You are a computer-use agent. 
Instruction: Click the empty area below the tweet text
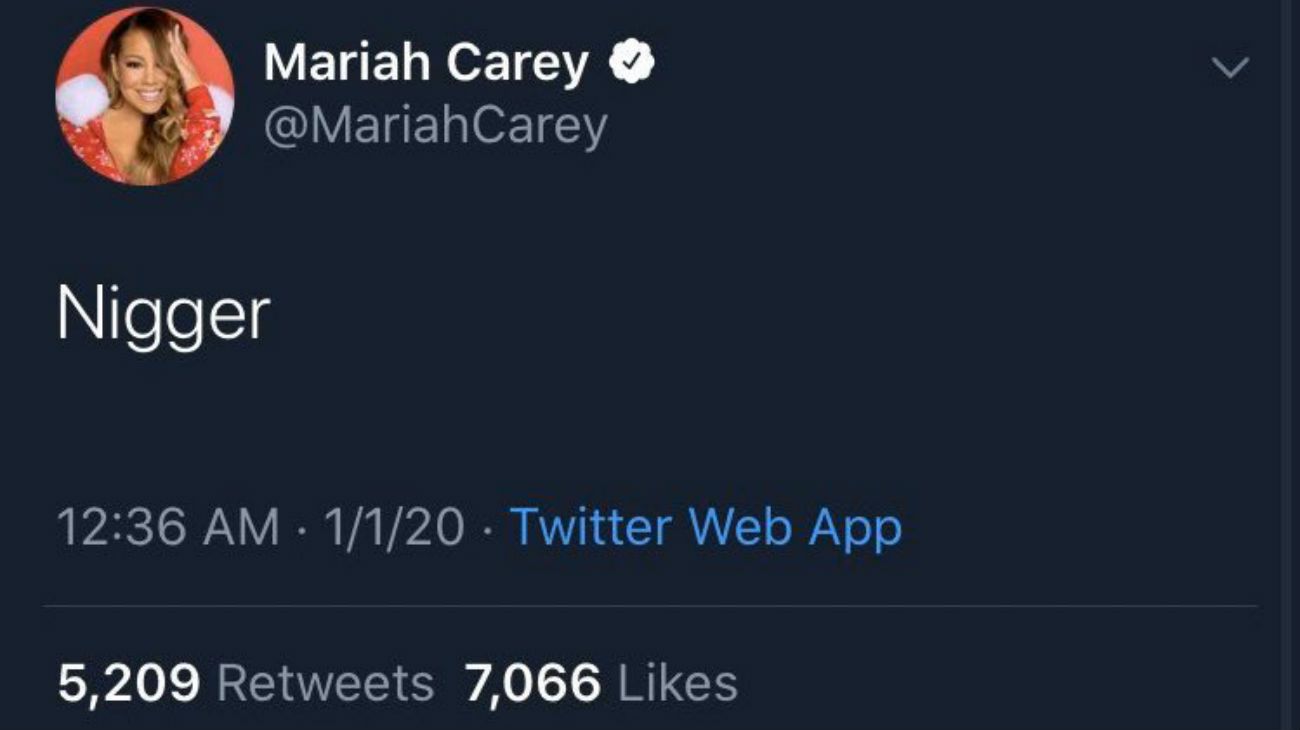650,420
